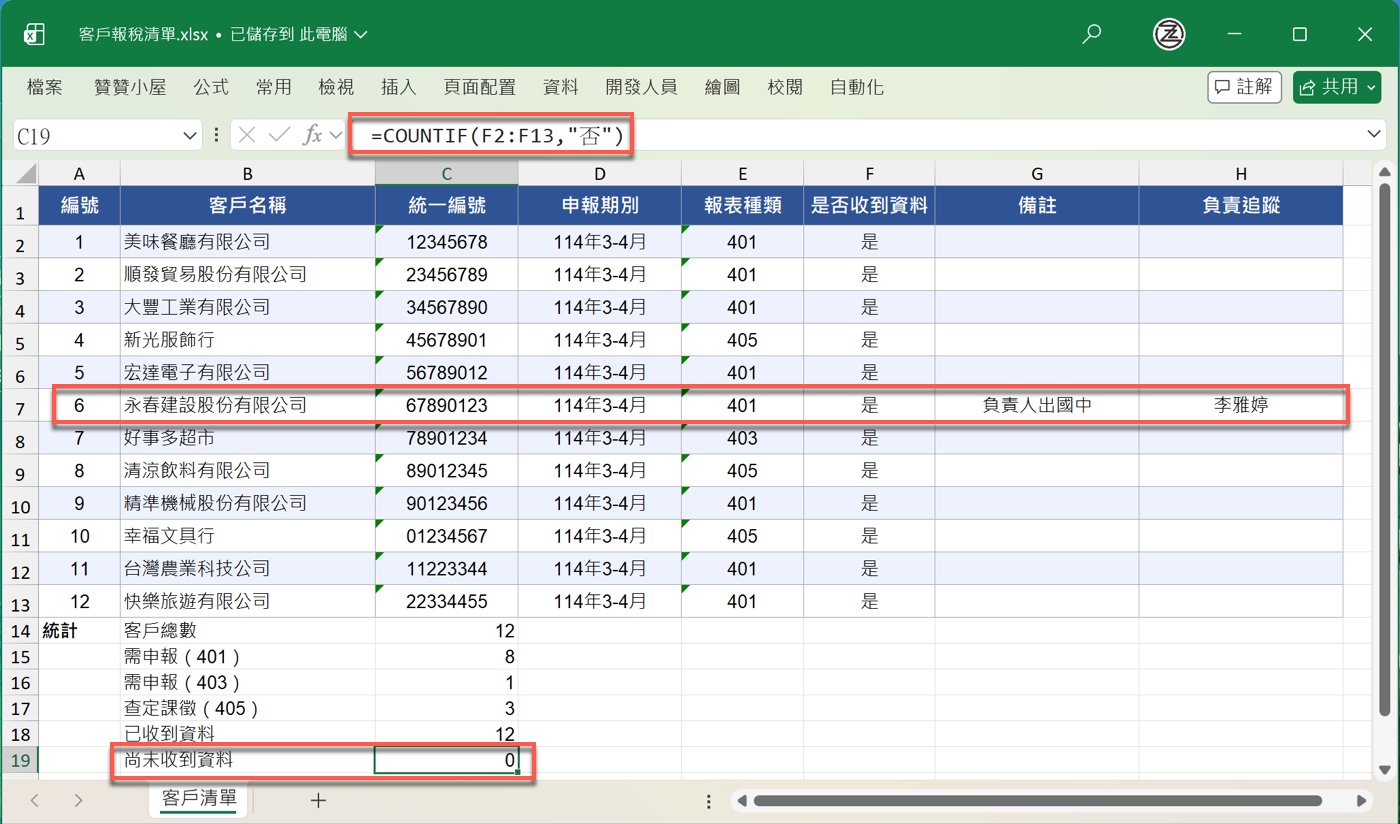Expand the Name Box dropdown

[x=190, y=136]
